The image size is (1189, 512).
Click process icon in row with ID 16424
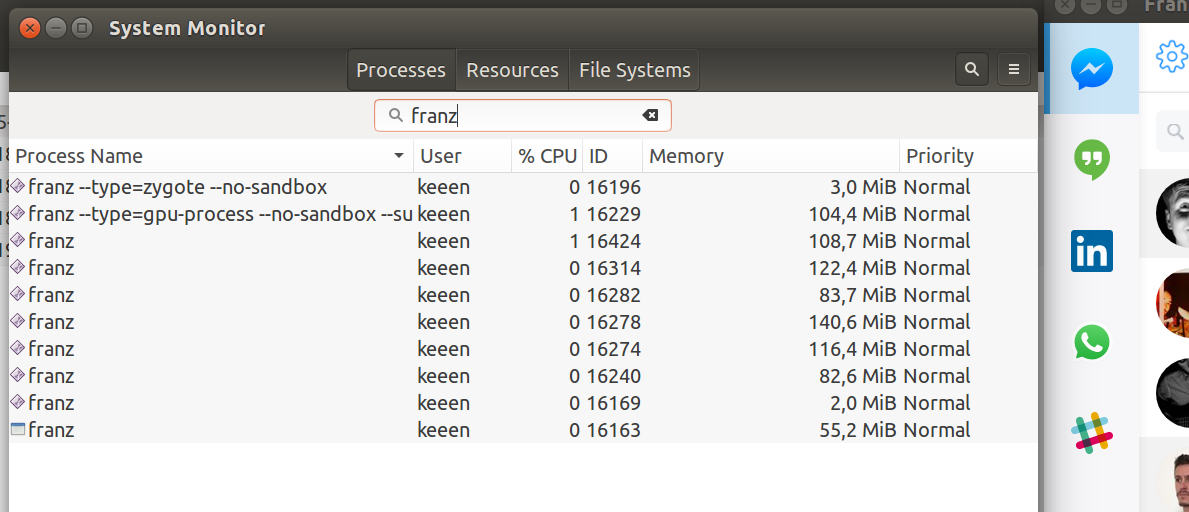point(18,240)
